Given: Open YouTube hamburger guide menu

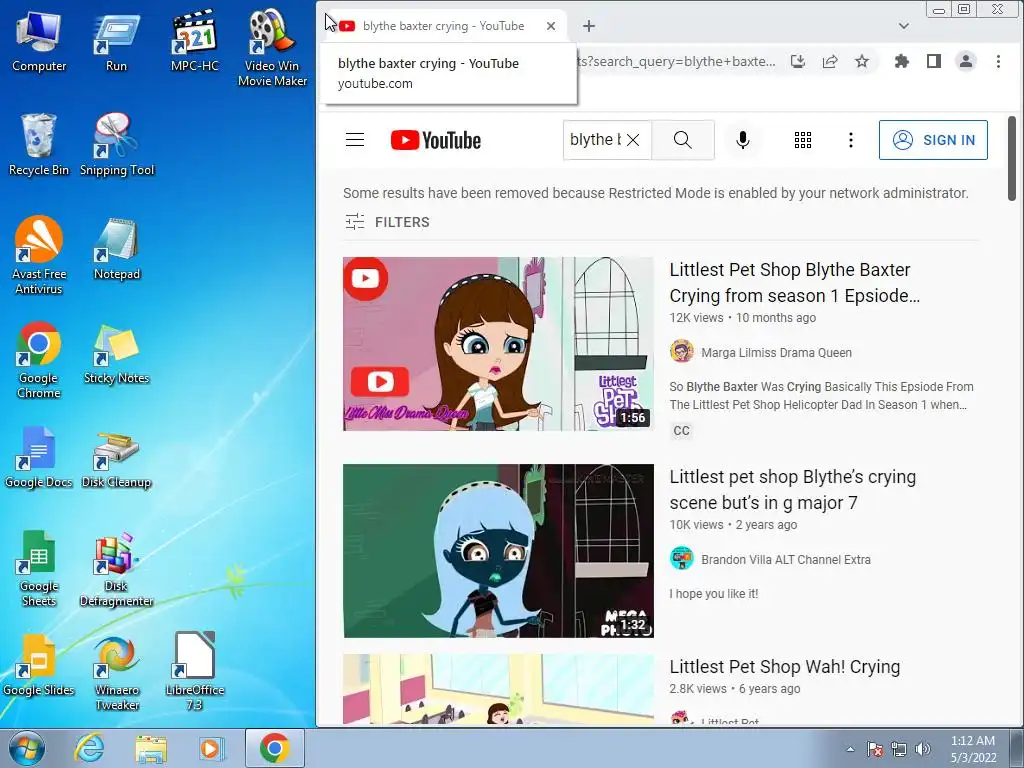Looking at the screenshot, I should point(355,140).
